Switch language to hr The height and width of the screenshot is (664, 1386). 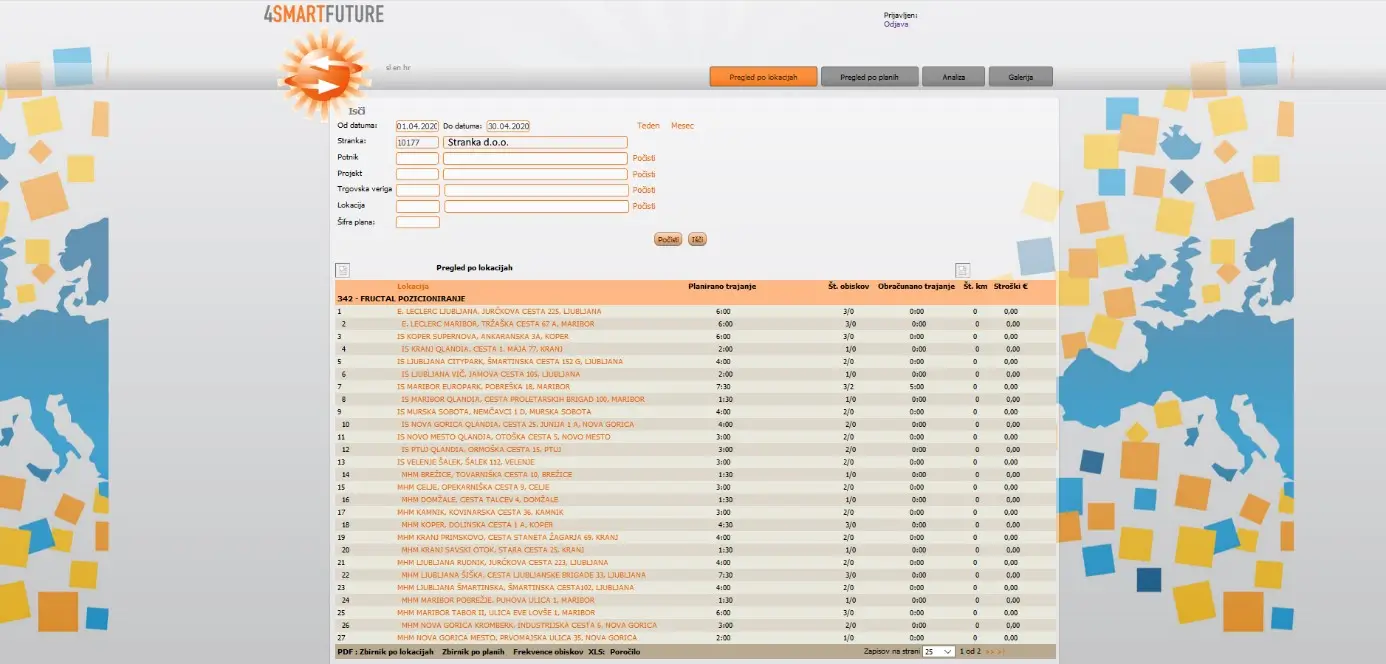tap(407, 68)
